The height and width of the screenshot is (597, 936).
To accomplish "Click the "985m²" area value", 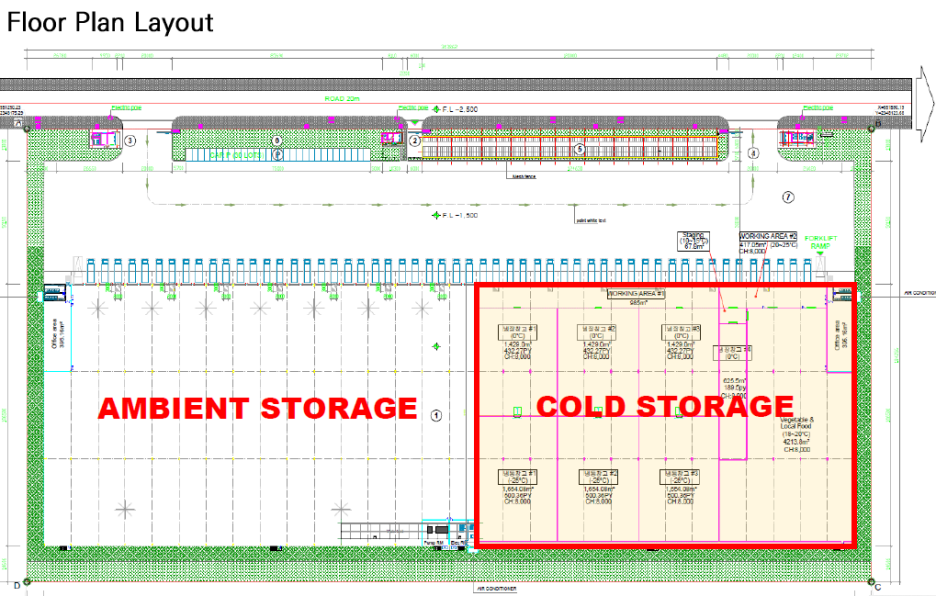I will [638, 303].
